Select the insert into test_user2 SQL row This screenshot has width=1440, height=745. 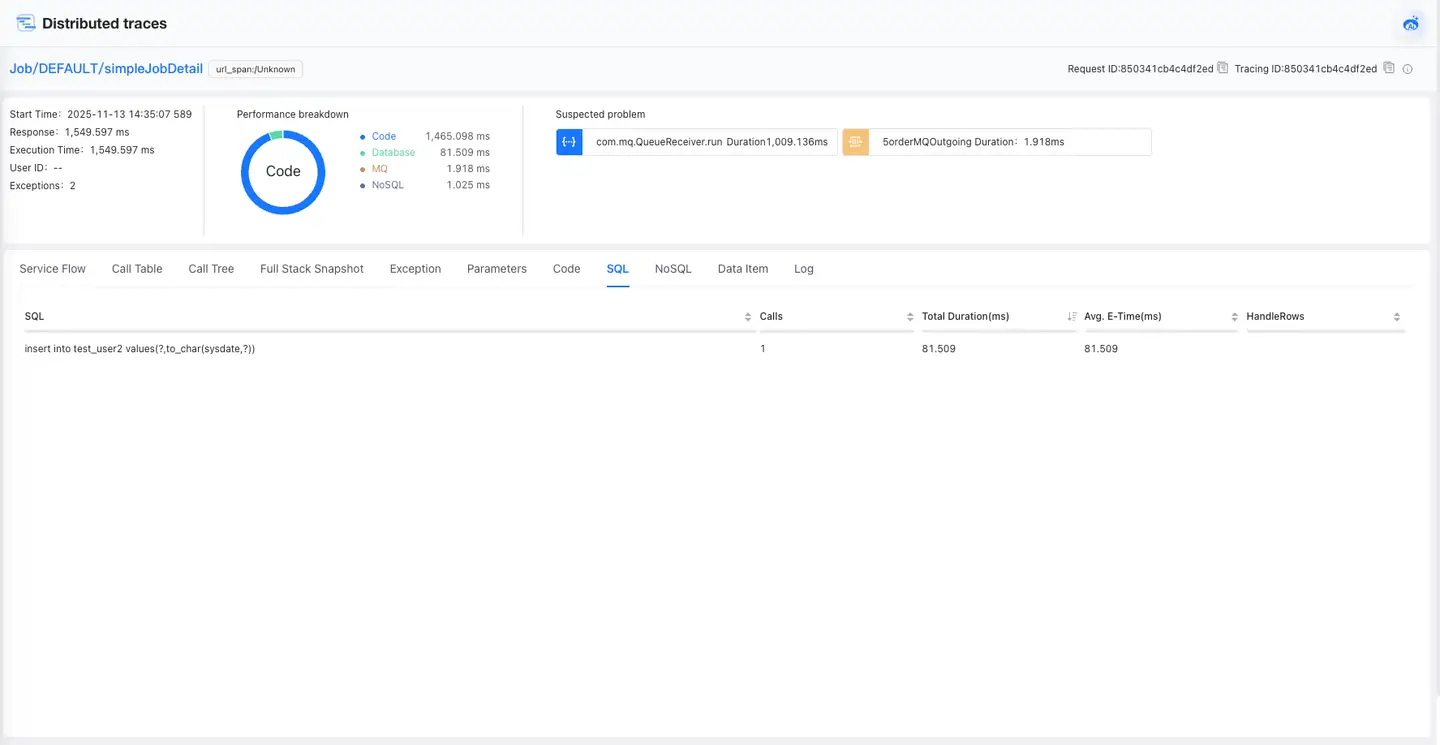[140, 349]
